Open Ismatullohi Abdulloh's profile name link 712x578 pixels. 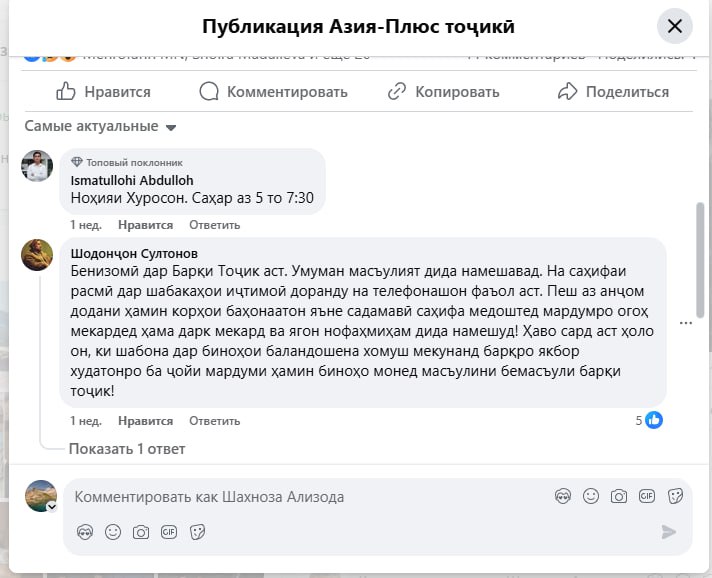132,180
